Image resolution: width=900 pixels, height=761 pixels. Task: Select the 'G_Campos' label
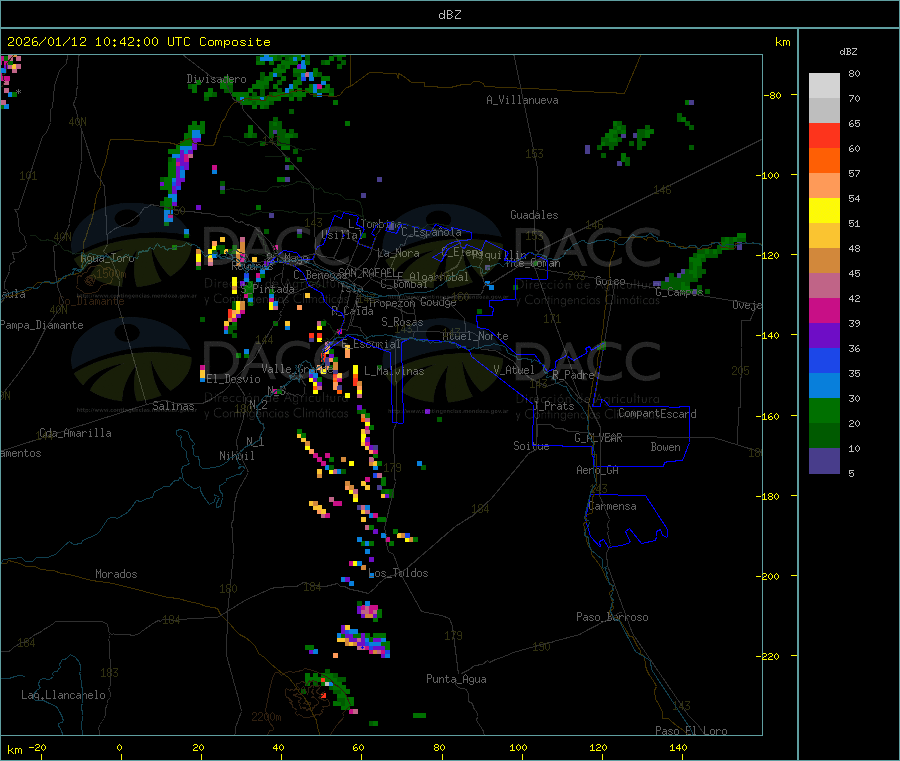(x=679, y=292)
